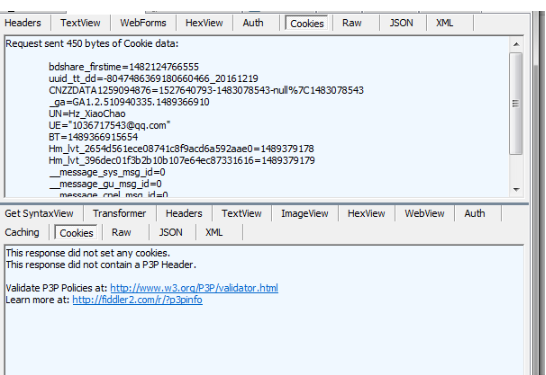Select the response Cookies tab
The image size is (546, 375).
[76, 233]
